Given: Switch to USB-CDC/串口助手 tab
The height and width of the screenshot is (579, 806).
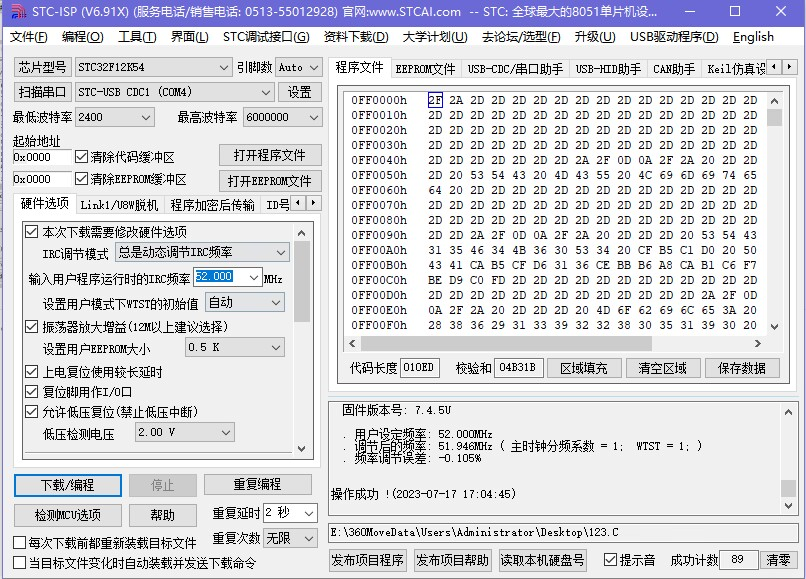Looking at the screenshot, I should [x=515, y=69].
